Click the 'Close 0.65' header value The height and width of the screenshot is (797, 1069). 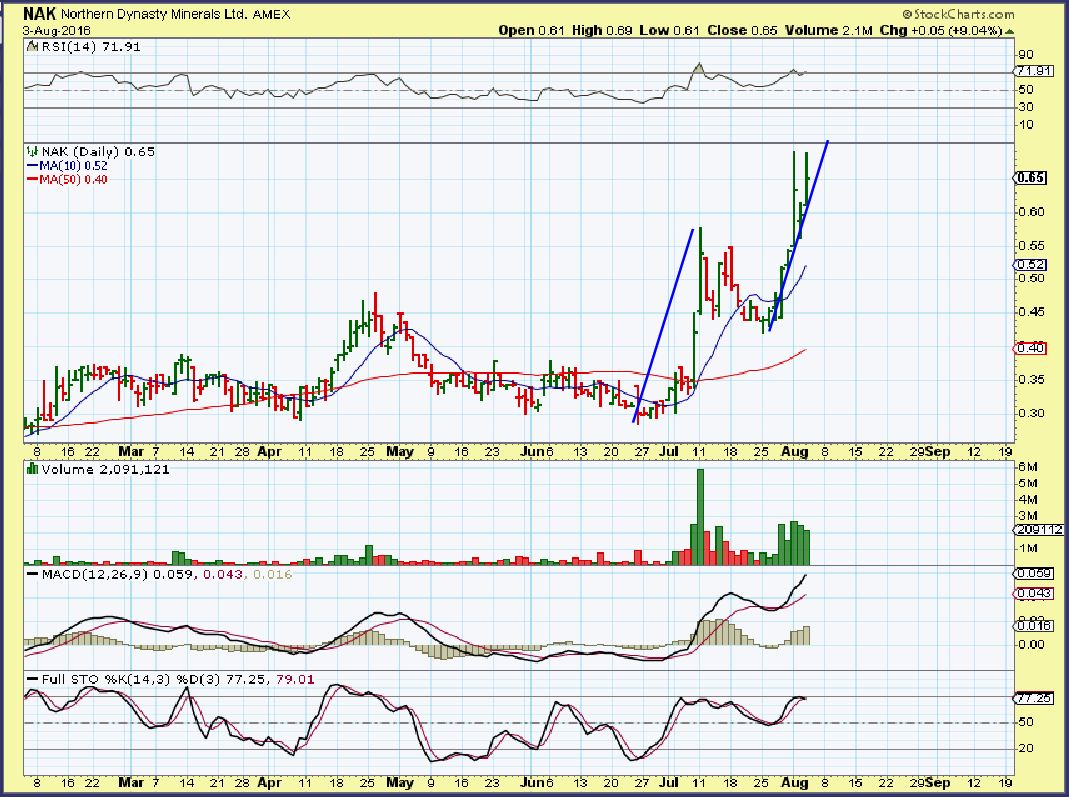click(x=742, y=31)
